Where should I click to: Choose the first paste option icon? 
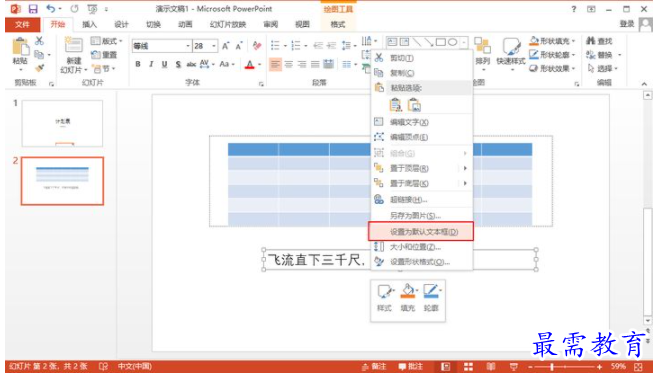click(x=395, y=105)
